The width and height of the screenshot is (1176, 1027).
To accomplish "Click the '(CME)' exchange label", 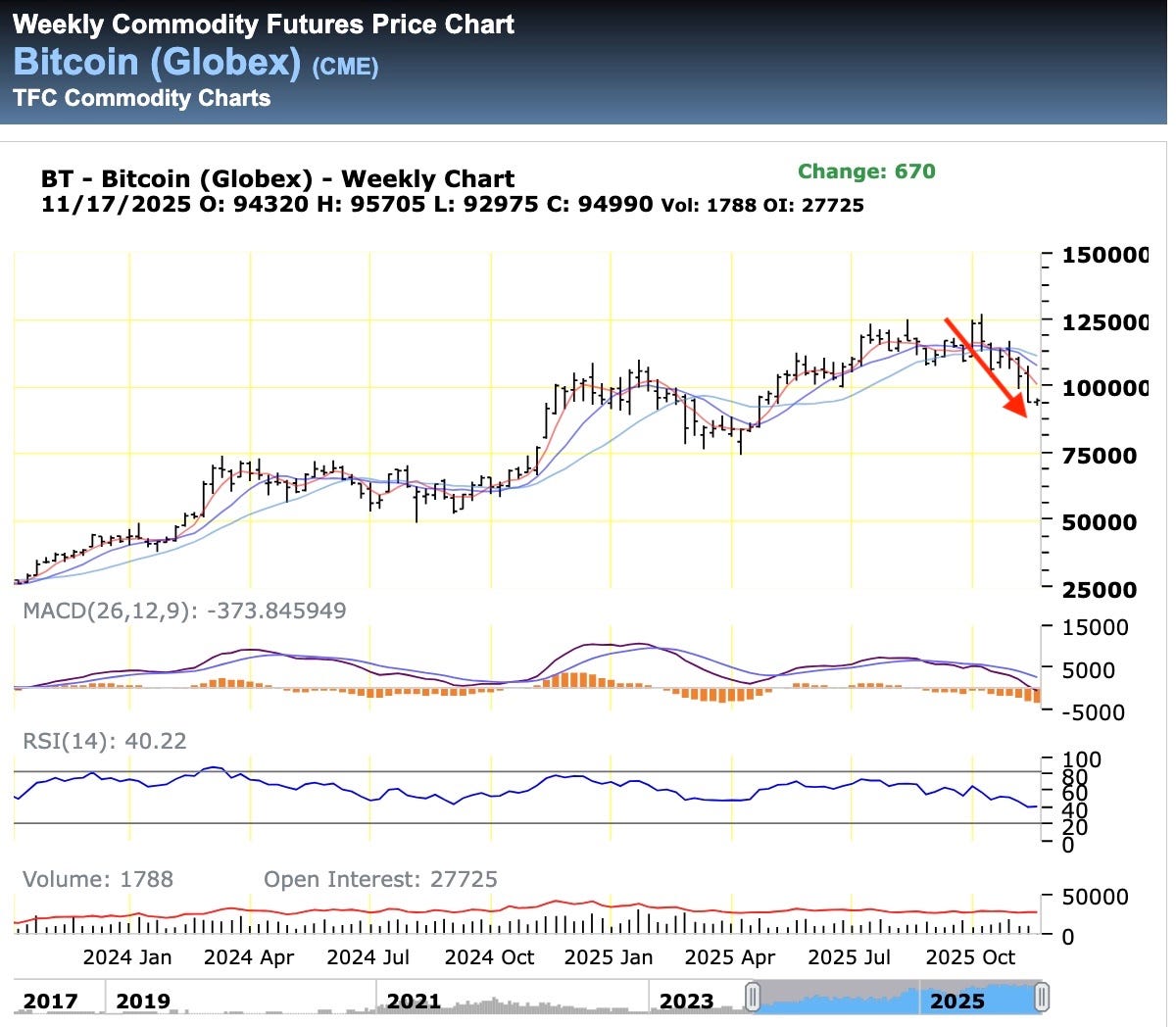I will tap(345, 67).
